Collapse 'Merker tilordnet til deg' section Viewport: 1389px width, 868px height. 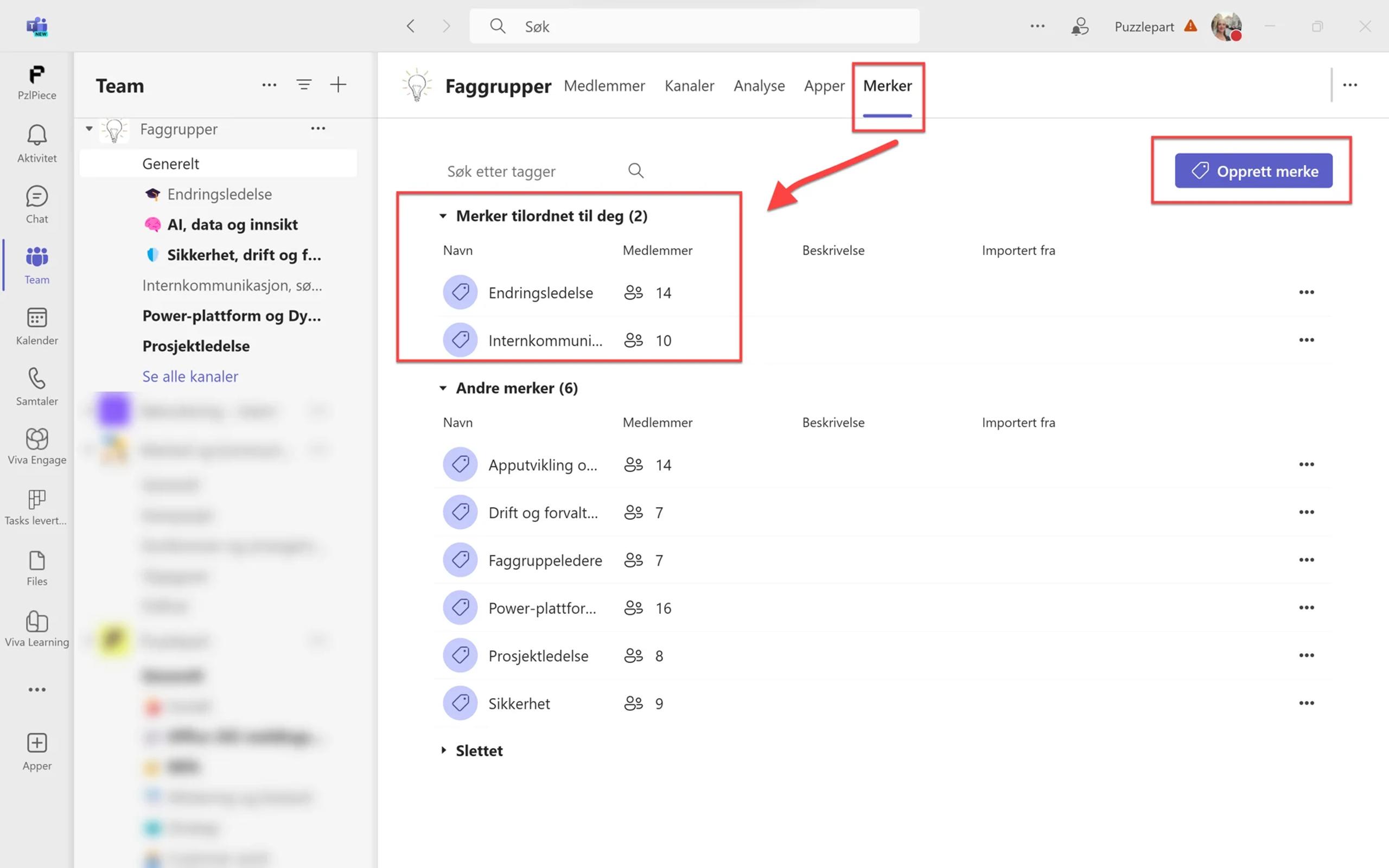443,216
